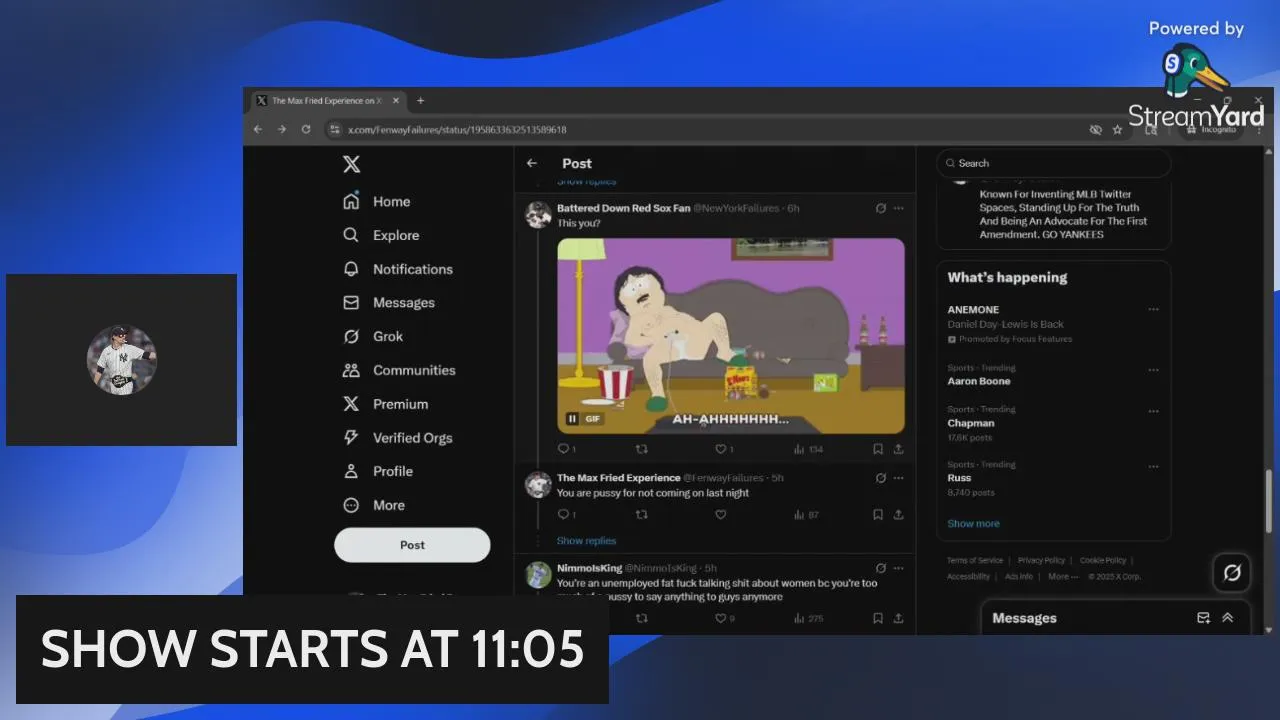Open Grok explain on Battered Down Red Sox Fan post
The width and height of the screenshot is (1280, 720).
click(x=880, y=208)
